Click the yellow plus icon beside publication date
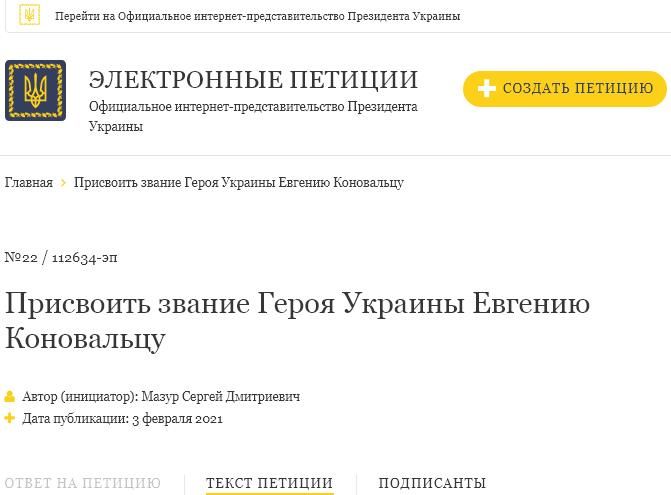The width and height of the screenshot is (671, 495). pyautogui.click(x=11, y=419)
